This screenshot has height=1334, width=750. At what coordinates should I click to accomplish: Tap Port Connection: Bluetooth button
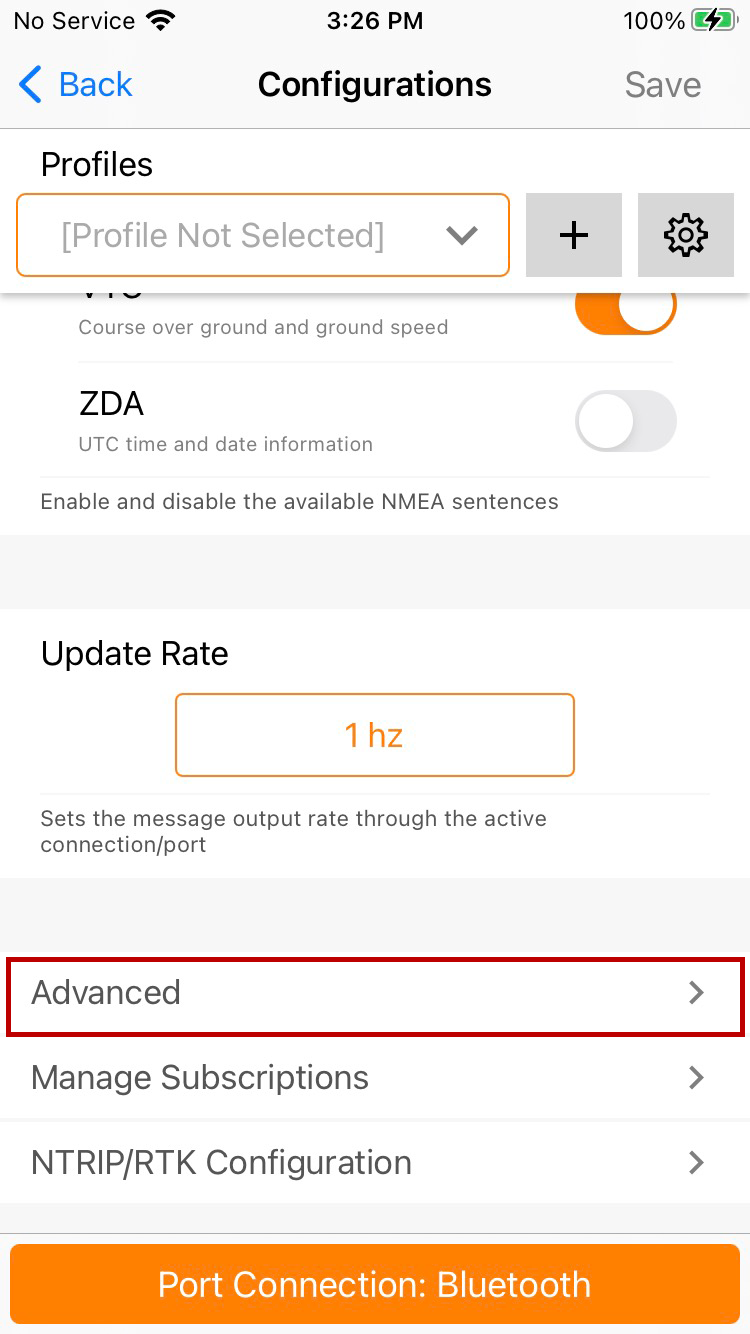374,1285
